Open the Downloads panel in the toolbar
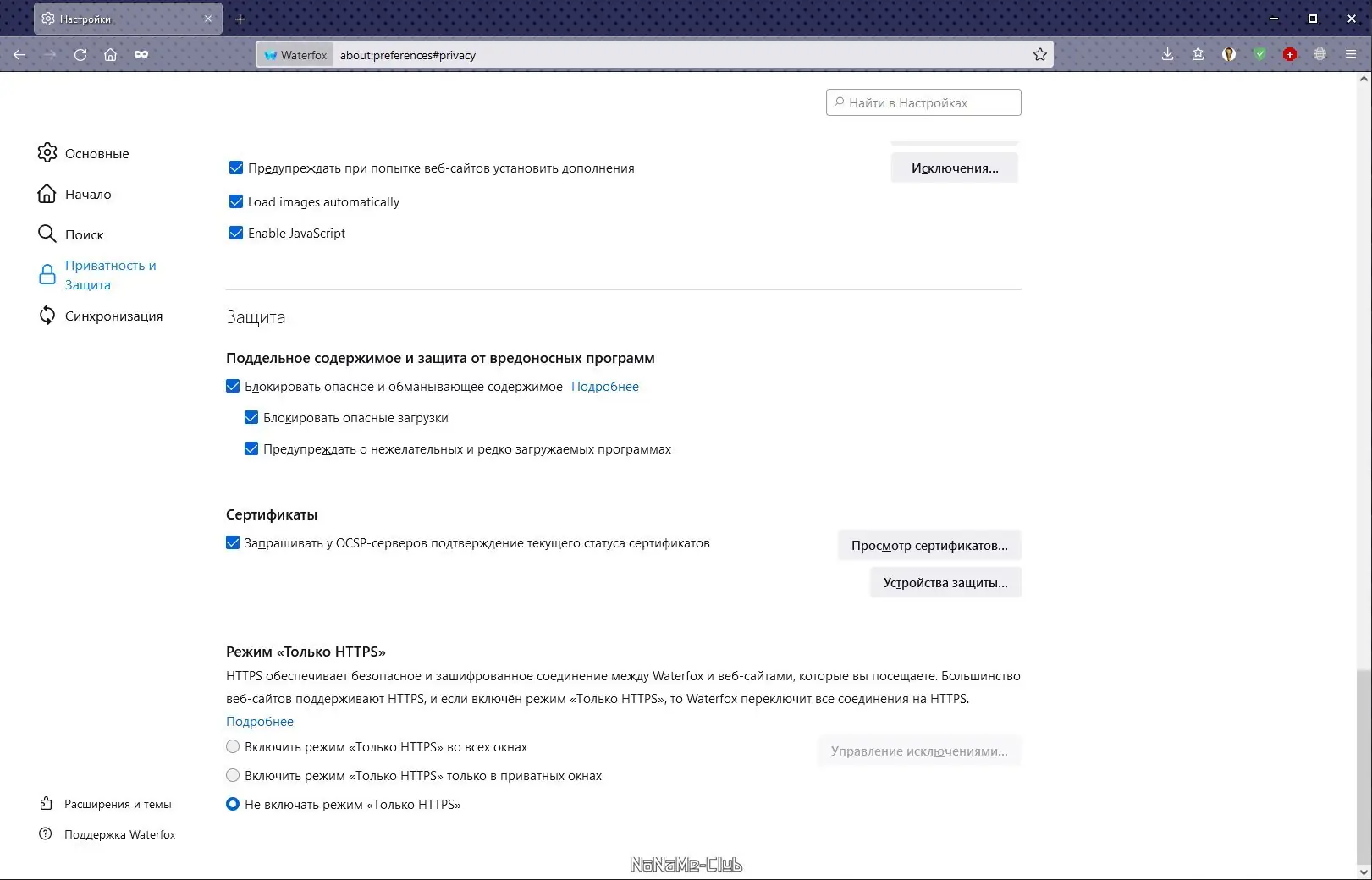The height and width of the screenshot is (880, 1372). [x=1167, y=54]
